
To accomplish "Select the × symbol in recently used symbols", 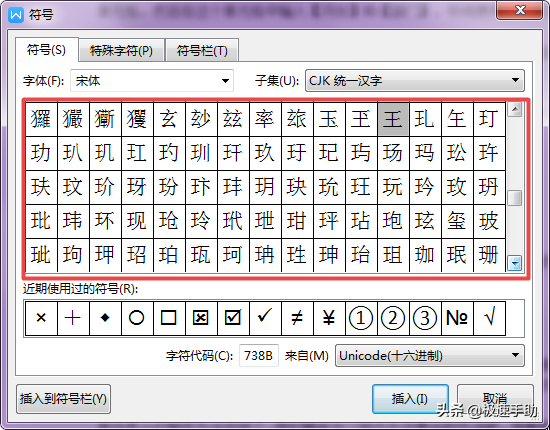I will [x=41, y=318].
